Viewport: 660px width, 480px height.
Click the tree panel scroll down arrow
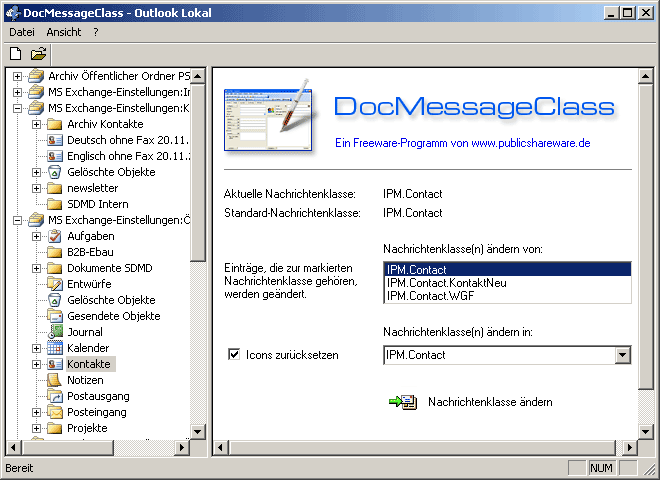pyautogui.click(x=197, y=431)
